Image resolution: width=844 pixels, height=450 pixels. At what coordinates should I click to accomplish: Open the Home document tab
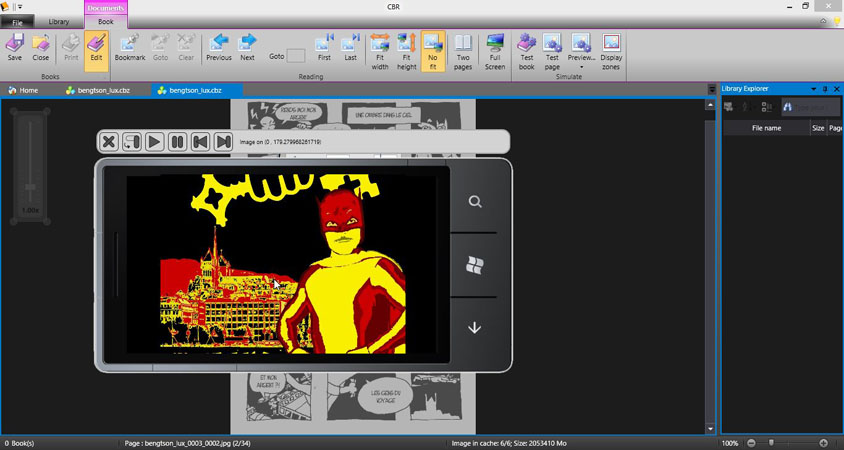tap(24, 90)
